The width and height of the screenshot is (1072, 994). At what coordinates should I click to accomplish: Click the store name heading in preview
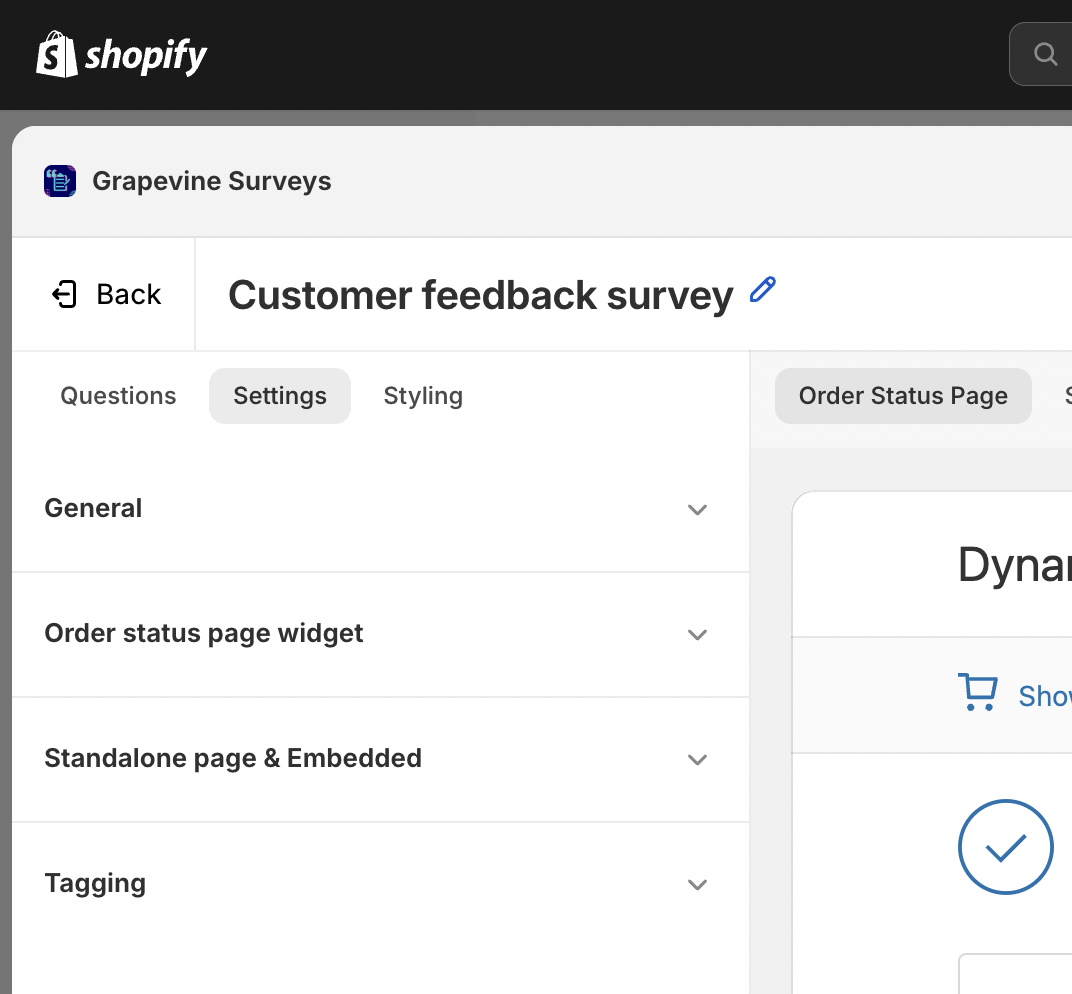pyautogui.click(x=1014, y=565)
